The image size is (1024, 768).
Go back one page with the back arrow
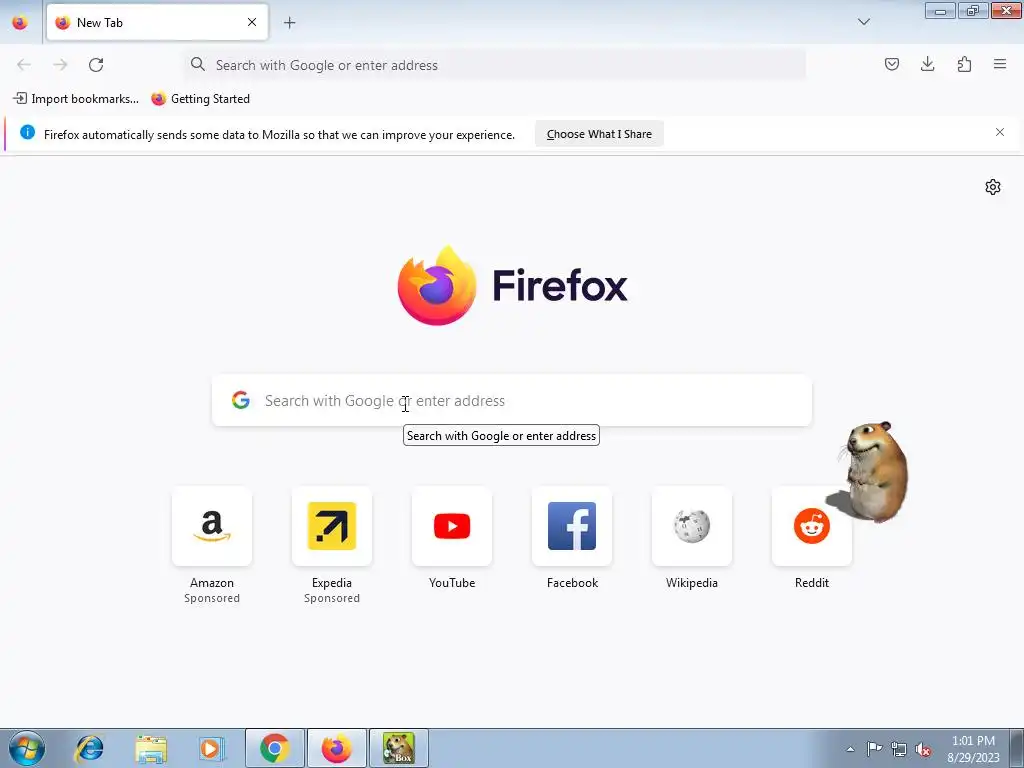point(24,65)
